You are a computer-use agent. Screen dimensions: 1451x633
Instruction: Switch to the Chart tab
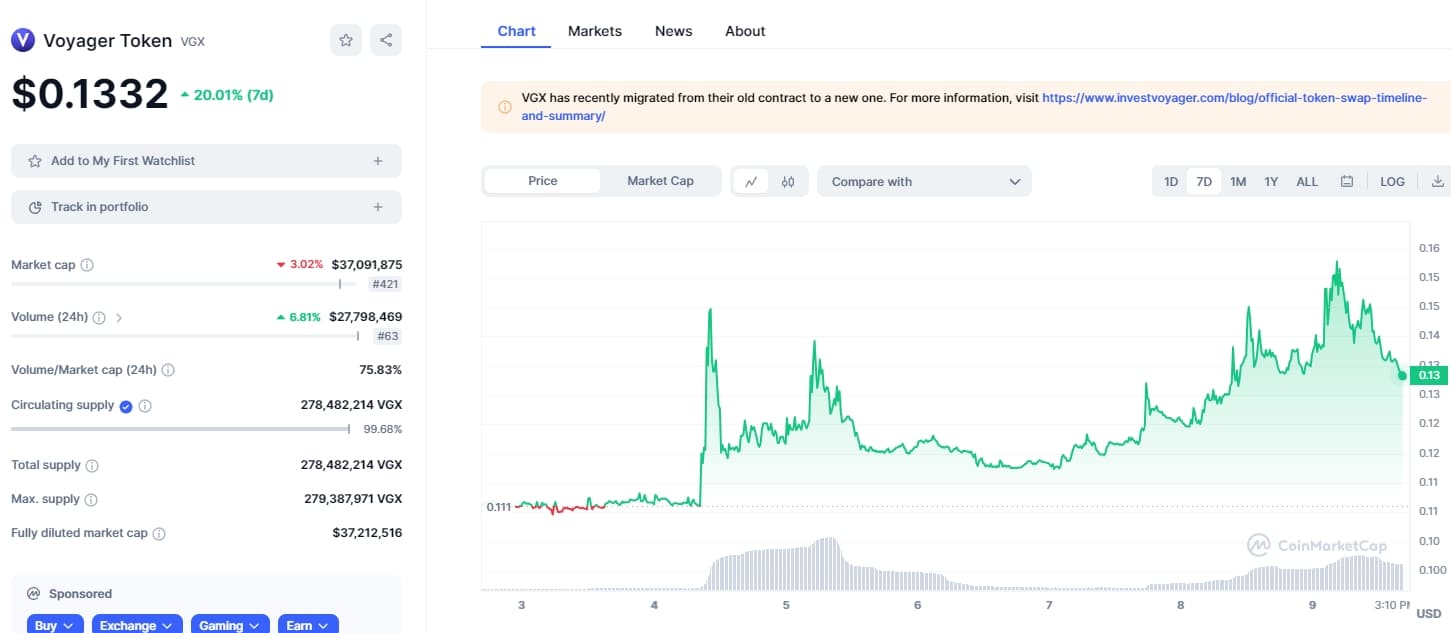516,31
